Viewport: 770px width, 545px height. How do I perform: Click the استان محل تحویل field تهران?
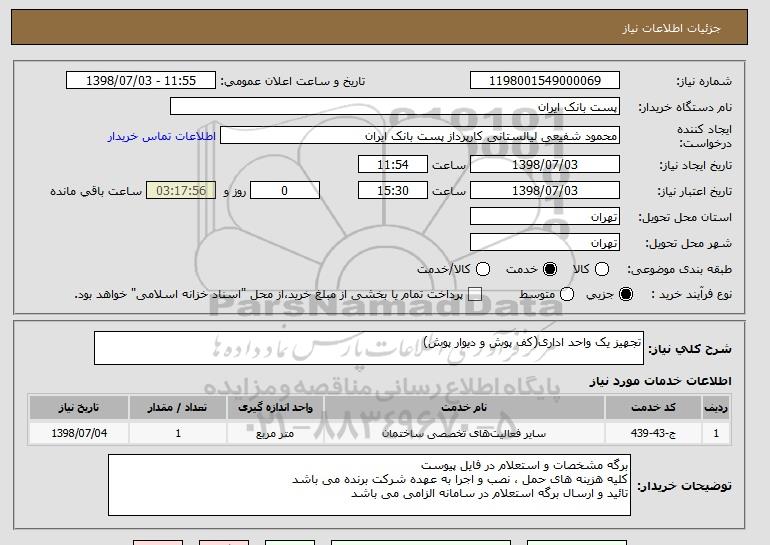pos(545,217)
